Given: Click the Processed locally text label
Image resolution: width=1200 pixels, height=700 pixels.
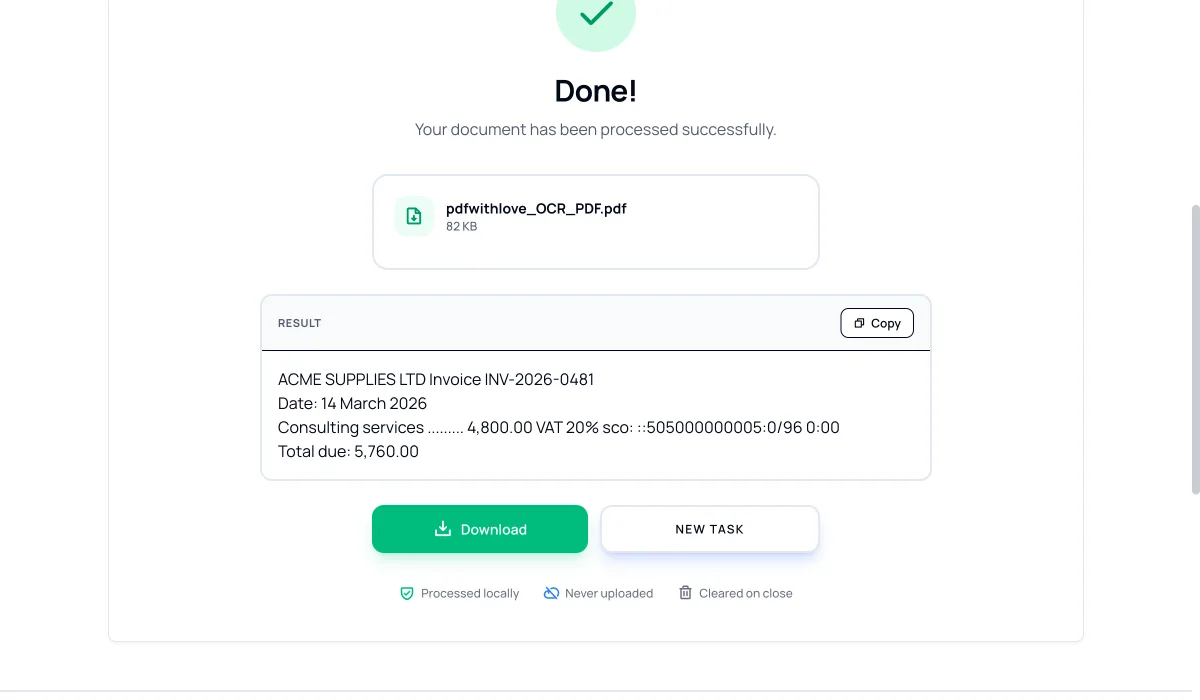Looking at the screenshot, I should pyautogui.click(x=470, y=593).
